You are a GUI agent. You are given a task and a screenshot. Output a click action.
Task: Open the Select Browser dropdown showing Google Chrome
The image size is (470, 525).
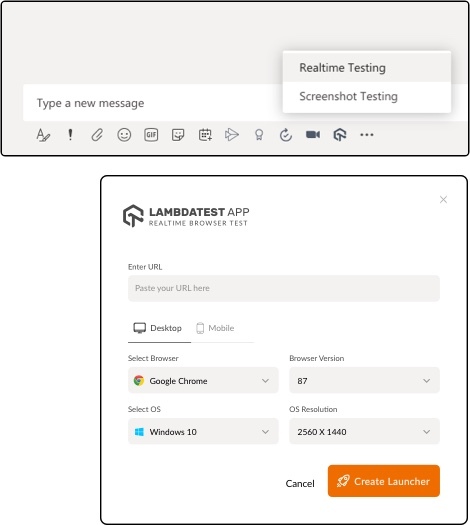coord(203,381)
